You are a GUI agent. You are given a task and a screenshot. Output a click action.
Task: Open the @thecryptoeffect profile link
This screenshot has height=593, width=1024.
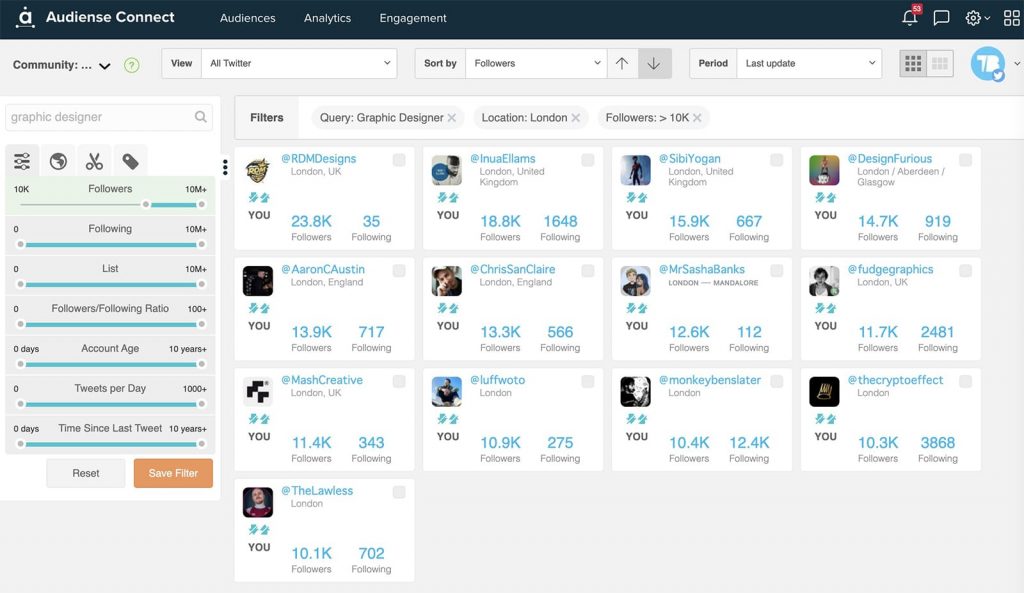pyautogui.click(x=895, y=380)
